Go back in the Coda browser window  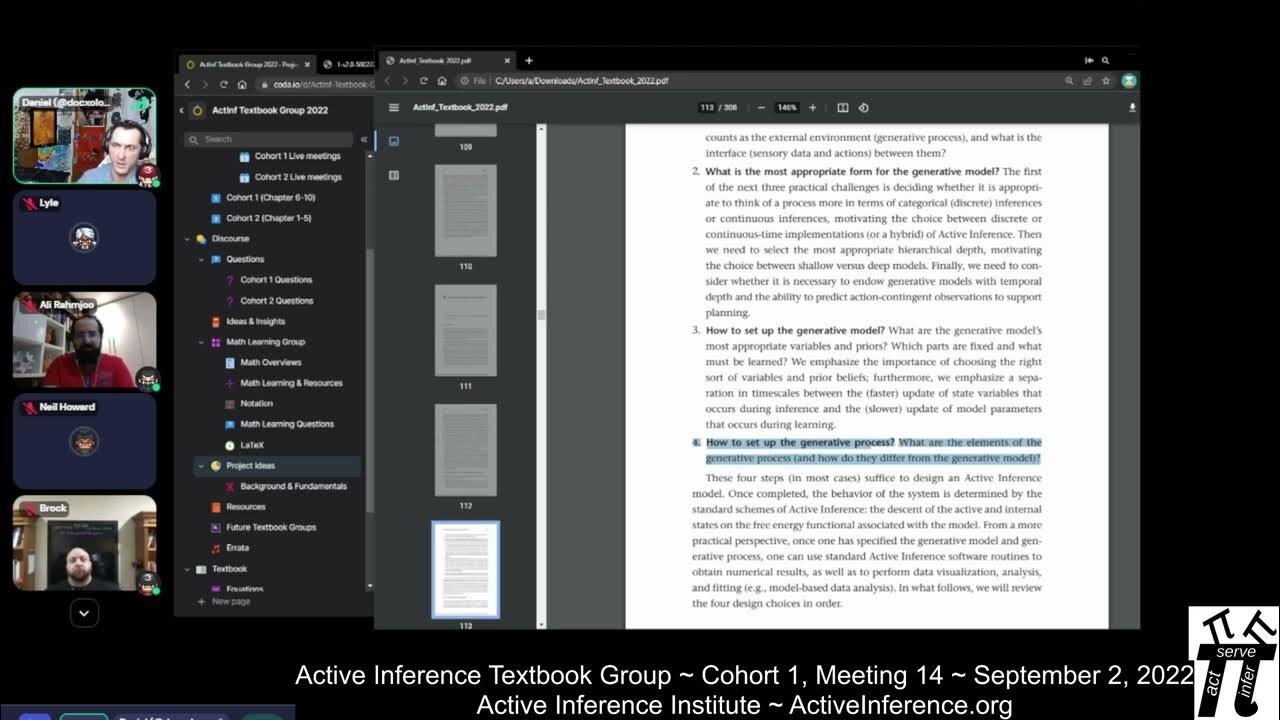(x=187, y=85)
